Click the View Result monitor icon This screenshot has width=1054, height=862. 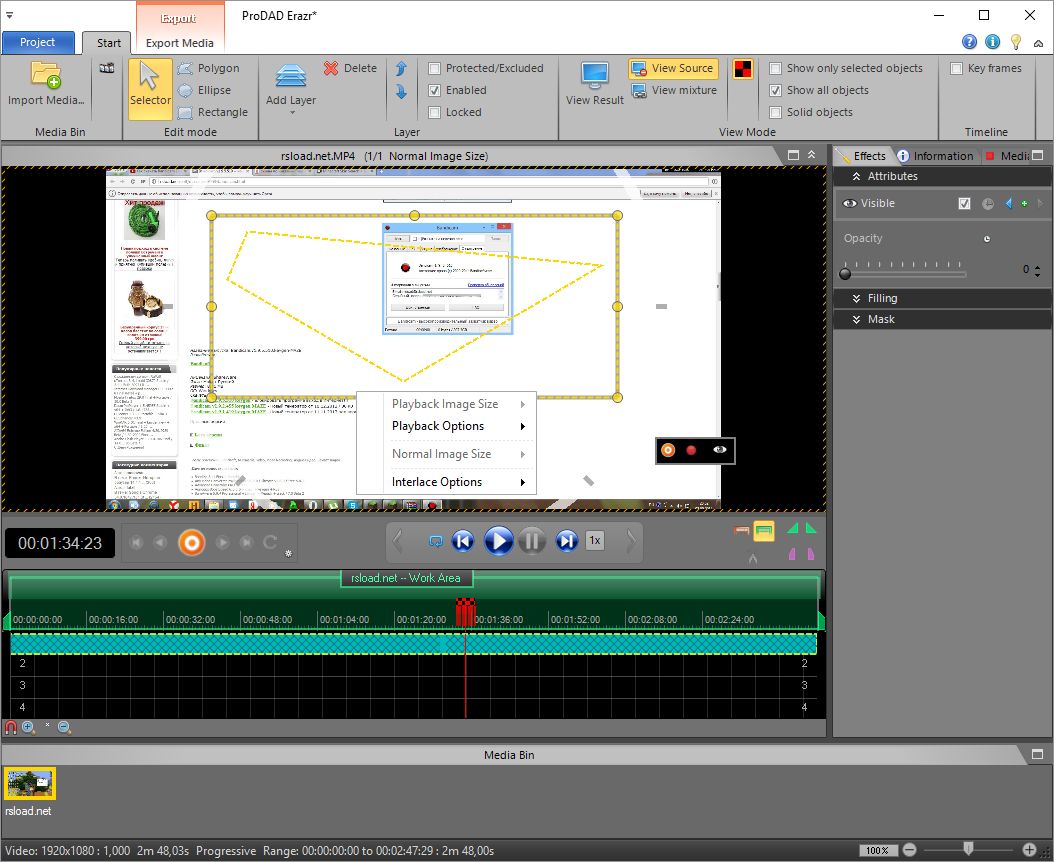pyautogui.click(x=594, y=77)
